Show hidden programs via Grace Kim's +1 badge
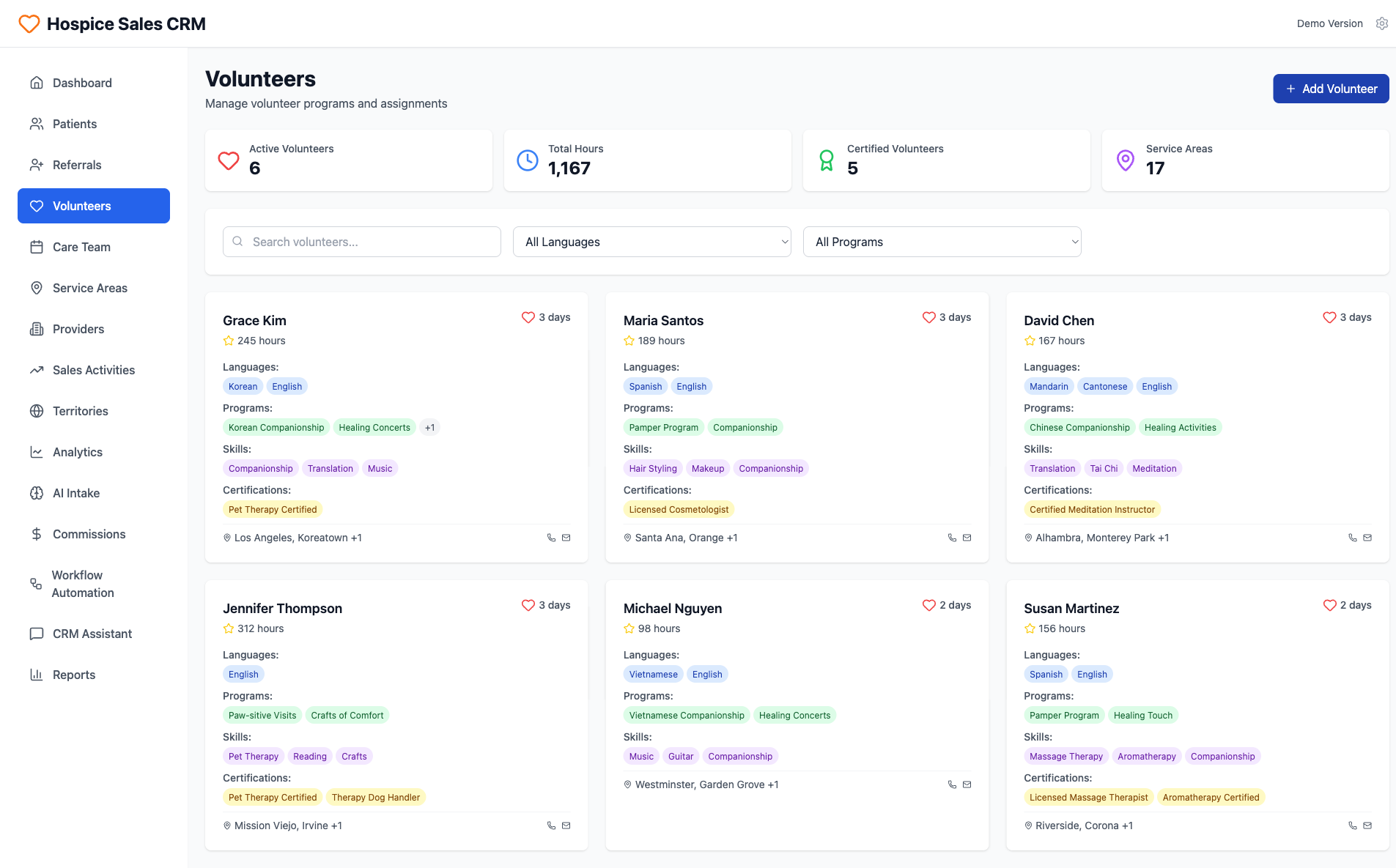The image size is (1396, 868). click(429, 428)
